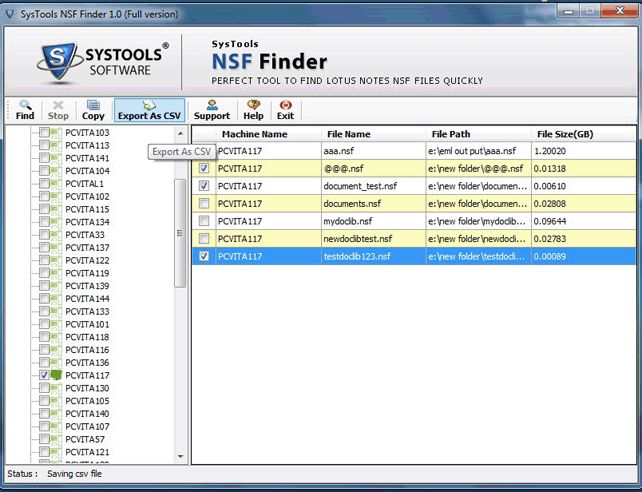The width and height of the screenshot is (642, 492).
Task: Click the computer icon beside PCVITA144
Action: (x=56, y=298)
